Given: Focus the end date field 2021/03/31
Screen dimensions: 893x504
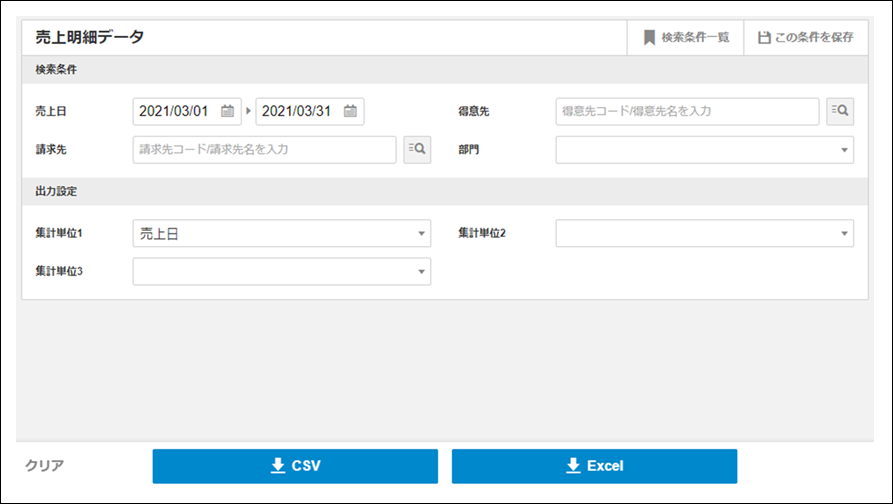Looking at the screenshot, I should tap(297, 111).
